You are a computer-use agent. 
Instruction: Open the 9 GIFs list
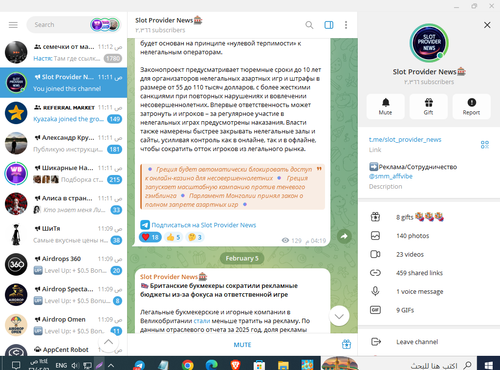point(429,310)
